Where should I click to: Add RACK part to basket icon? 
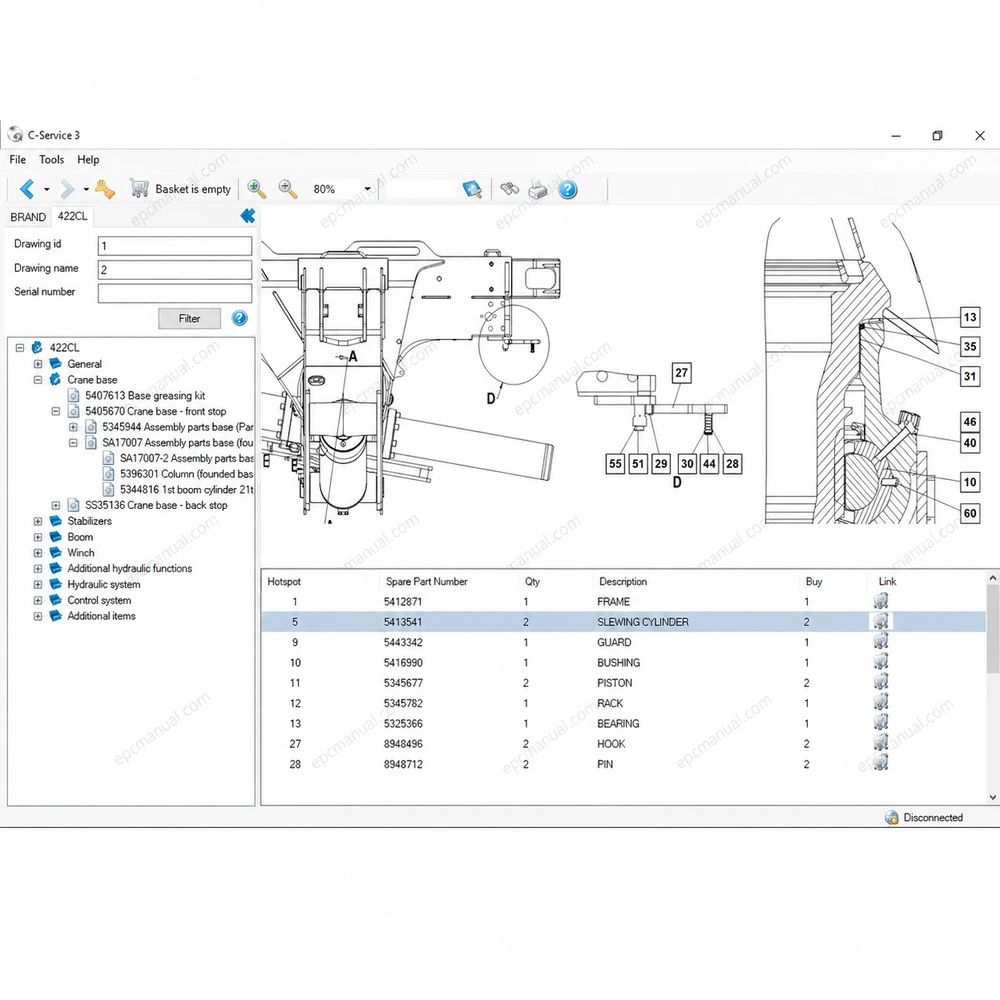pos(881,703)
